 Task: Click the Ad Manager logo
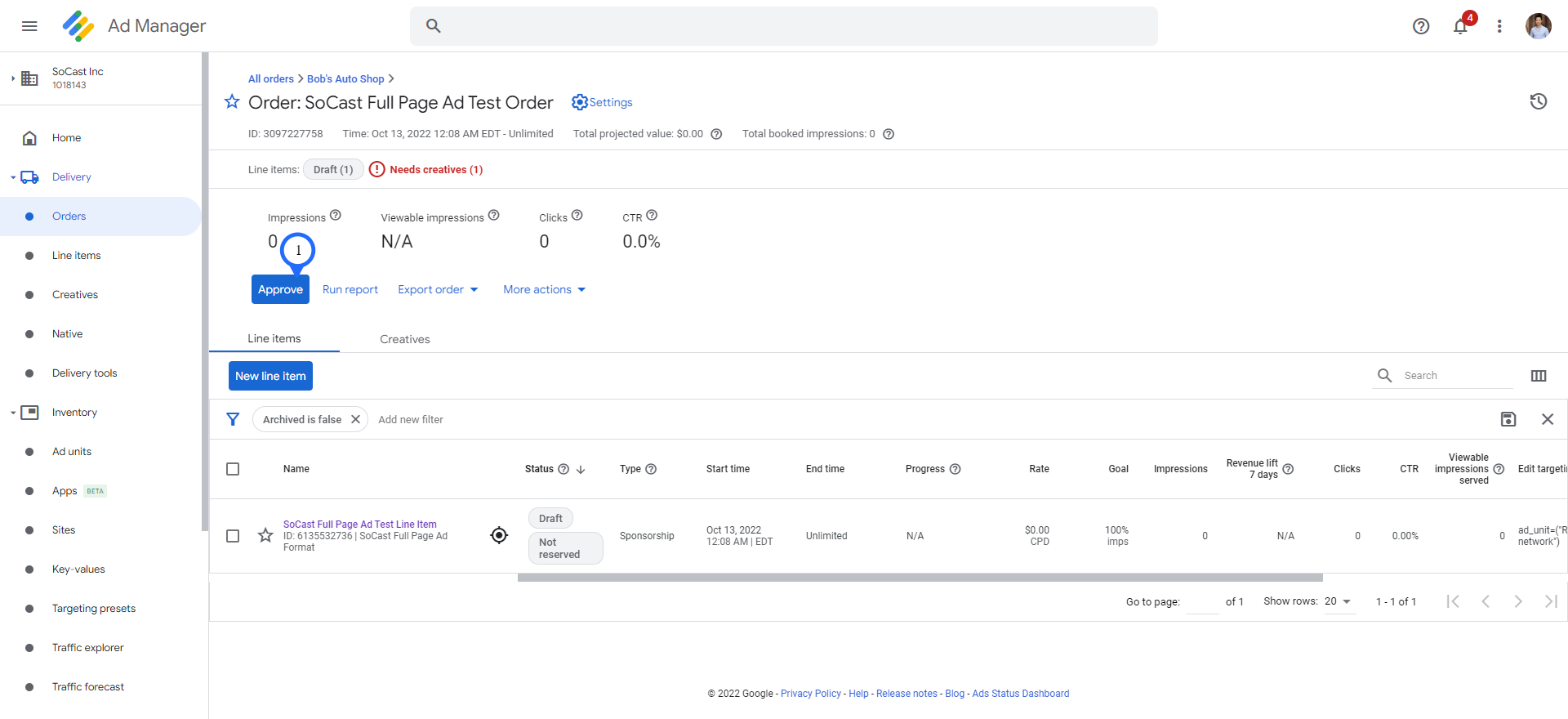point(78,26)
